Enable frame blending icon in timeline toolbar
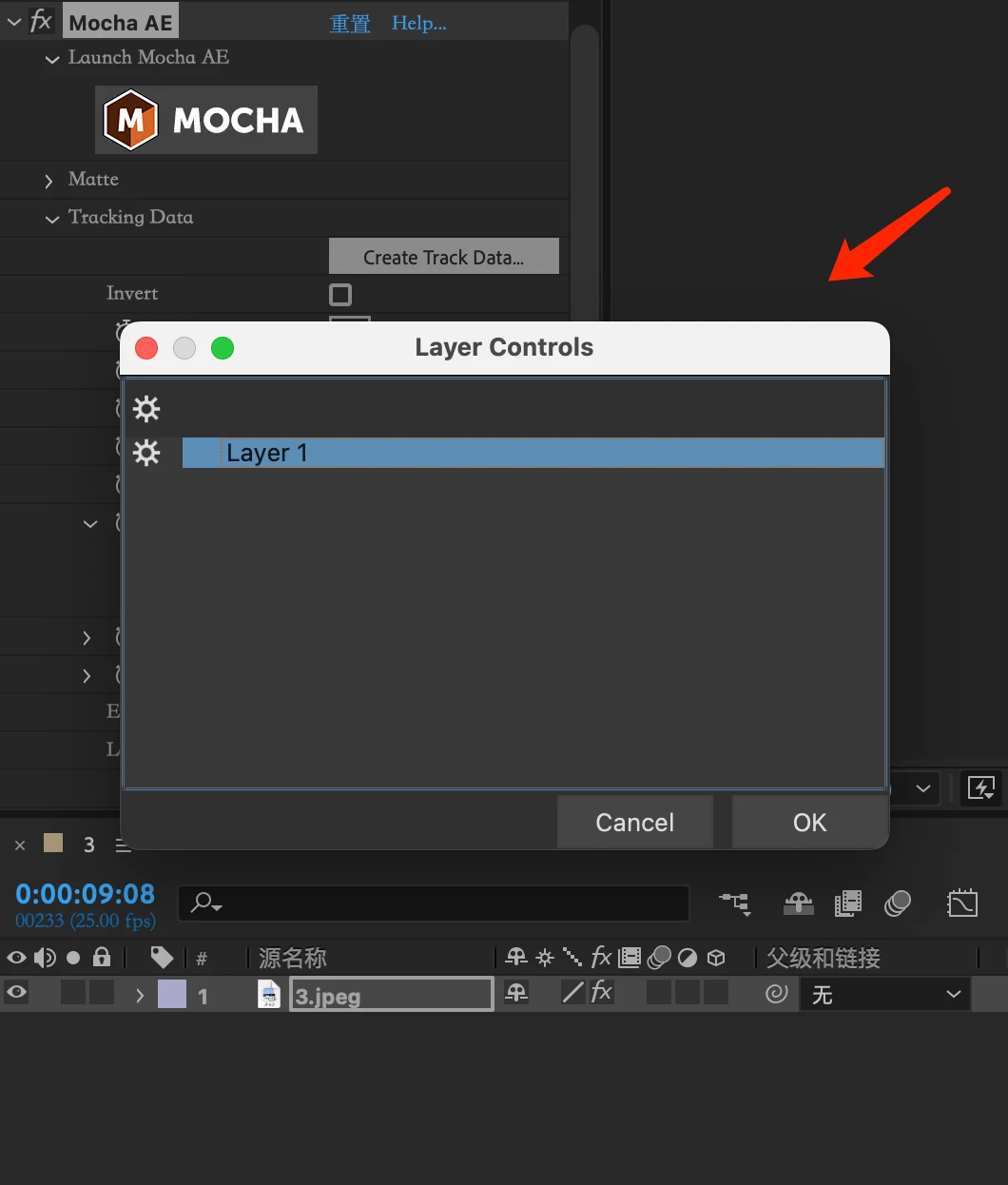 [x=847, y=903]
